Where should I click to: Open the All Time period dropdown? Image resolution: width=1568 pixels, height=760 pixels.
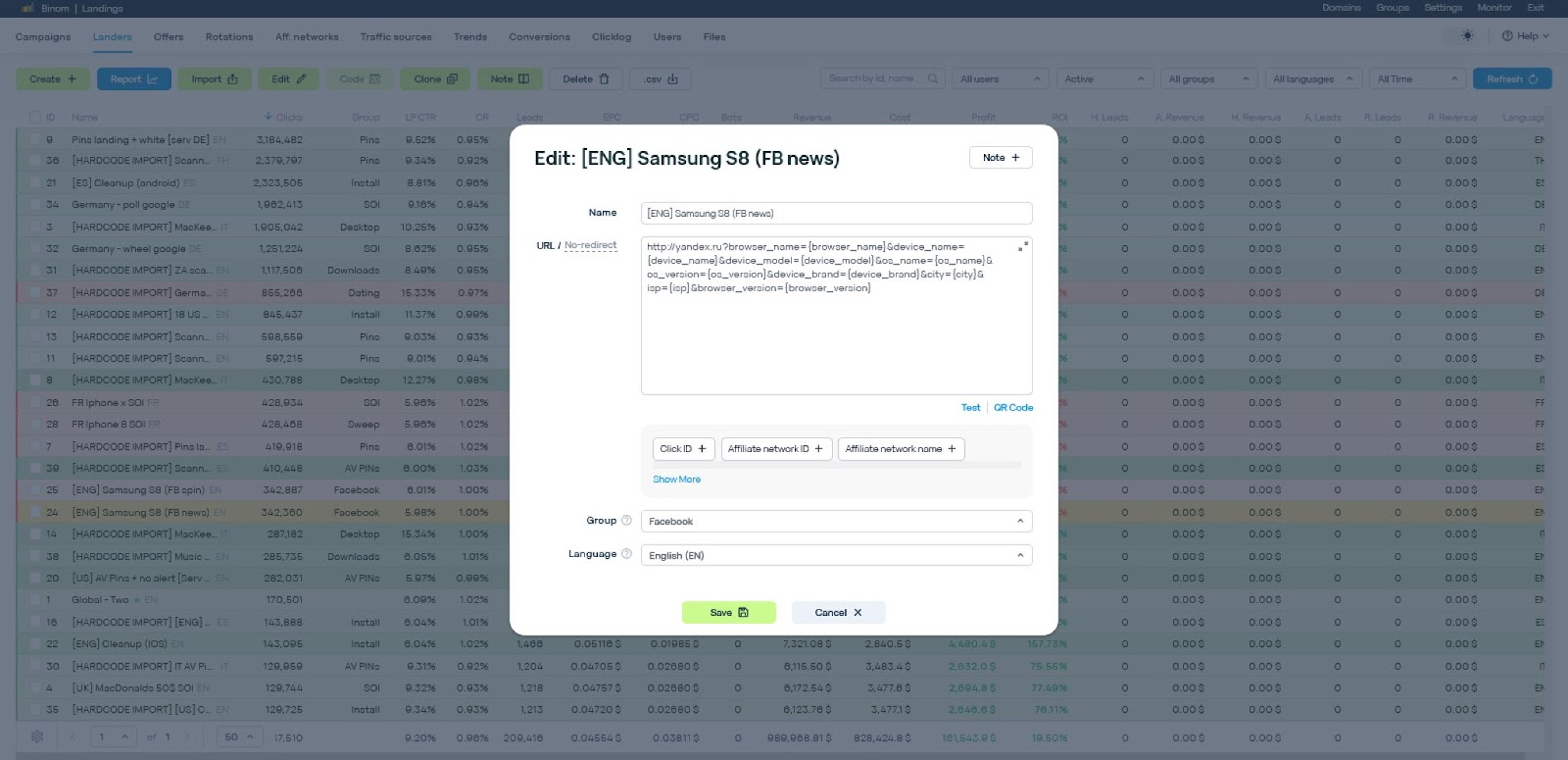[x=1418, y=78]
